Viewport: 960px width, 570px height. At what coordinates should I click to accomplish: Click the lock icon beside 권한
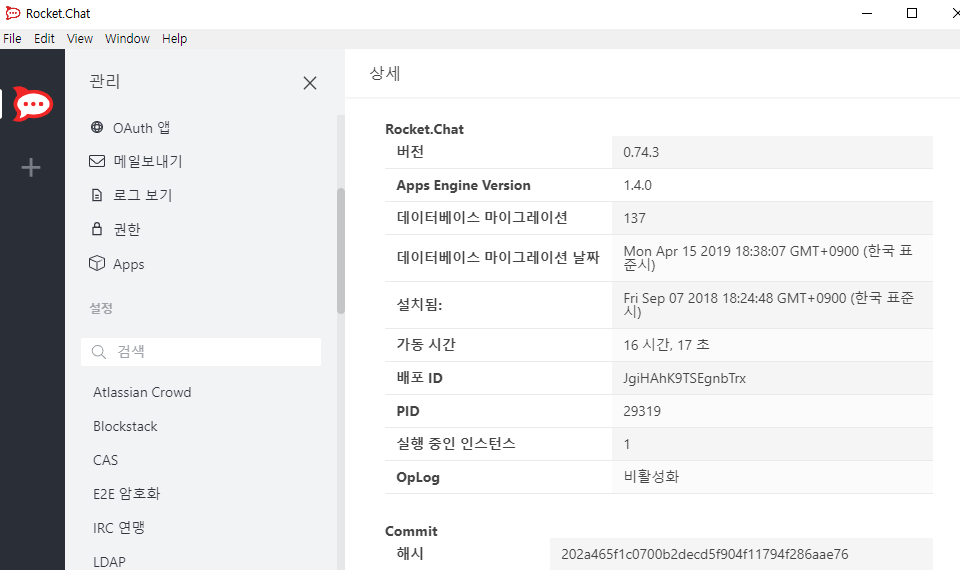pyautogui.click(x=97, y=229)
